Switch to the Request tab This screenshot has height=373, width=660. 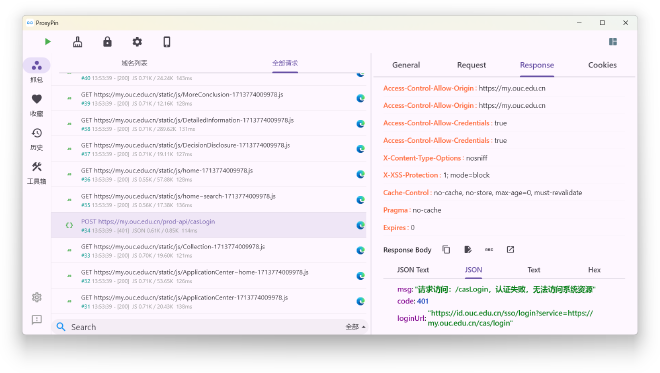(x=471, y=65)
